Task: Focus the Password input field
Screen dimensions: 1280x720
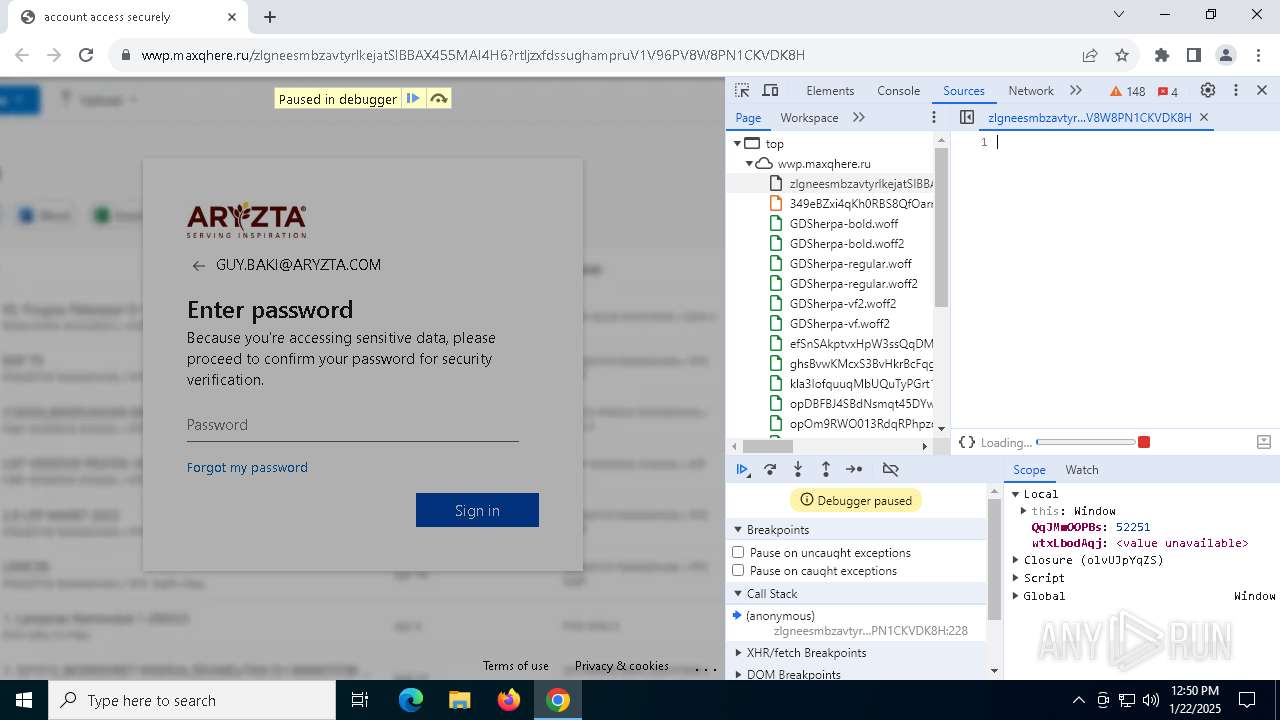Action: (352, 425)
